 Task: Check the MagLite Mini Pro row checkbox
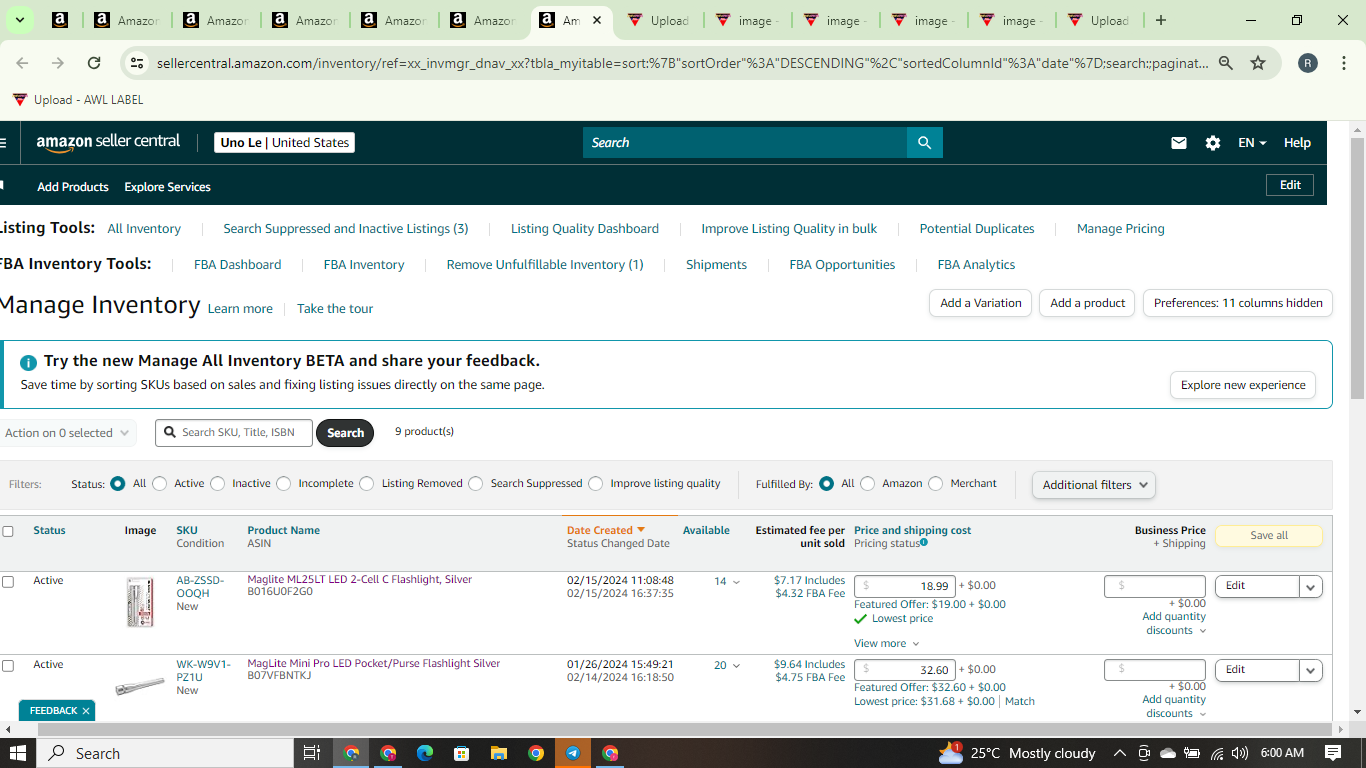(x=8, y=665)
